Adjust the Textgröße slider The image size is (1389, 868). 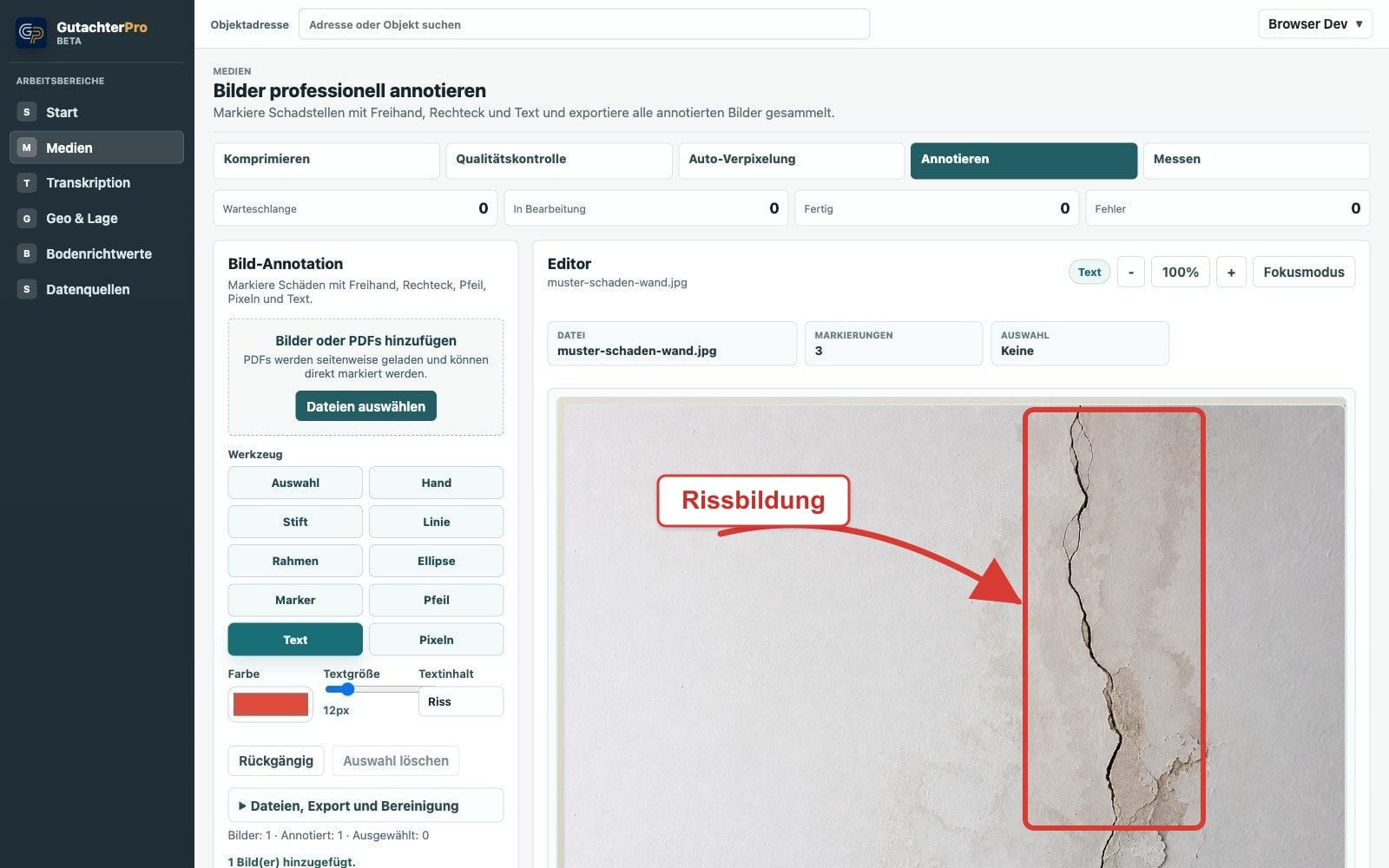point(371,689)
